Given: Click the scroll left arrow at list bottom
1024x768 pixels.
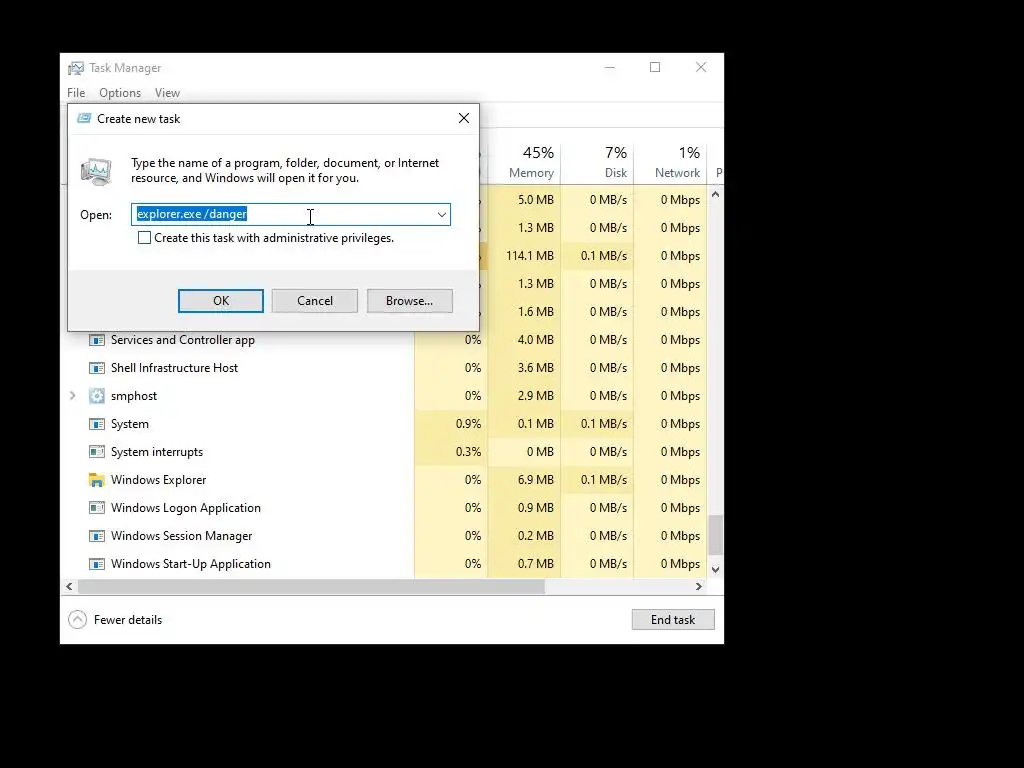Looking at the screenshot, I should point(69,586).
